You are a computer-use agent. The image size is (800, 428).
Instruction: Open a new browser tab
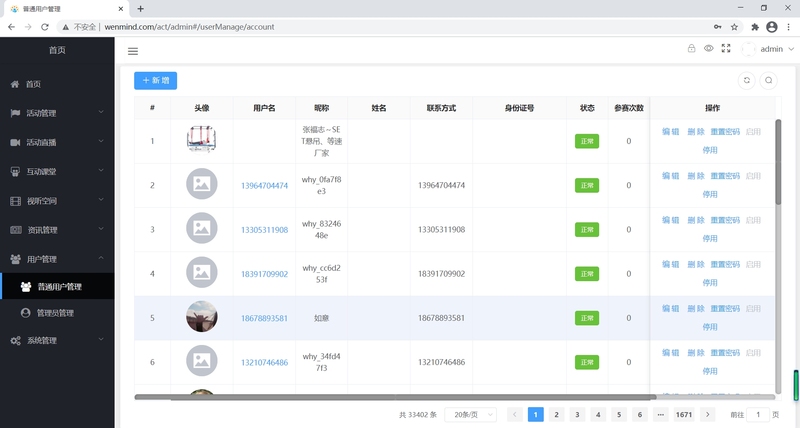pos(140,9)
